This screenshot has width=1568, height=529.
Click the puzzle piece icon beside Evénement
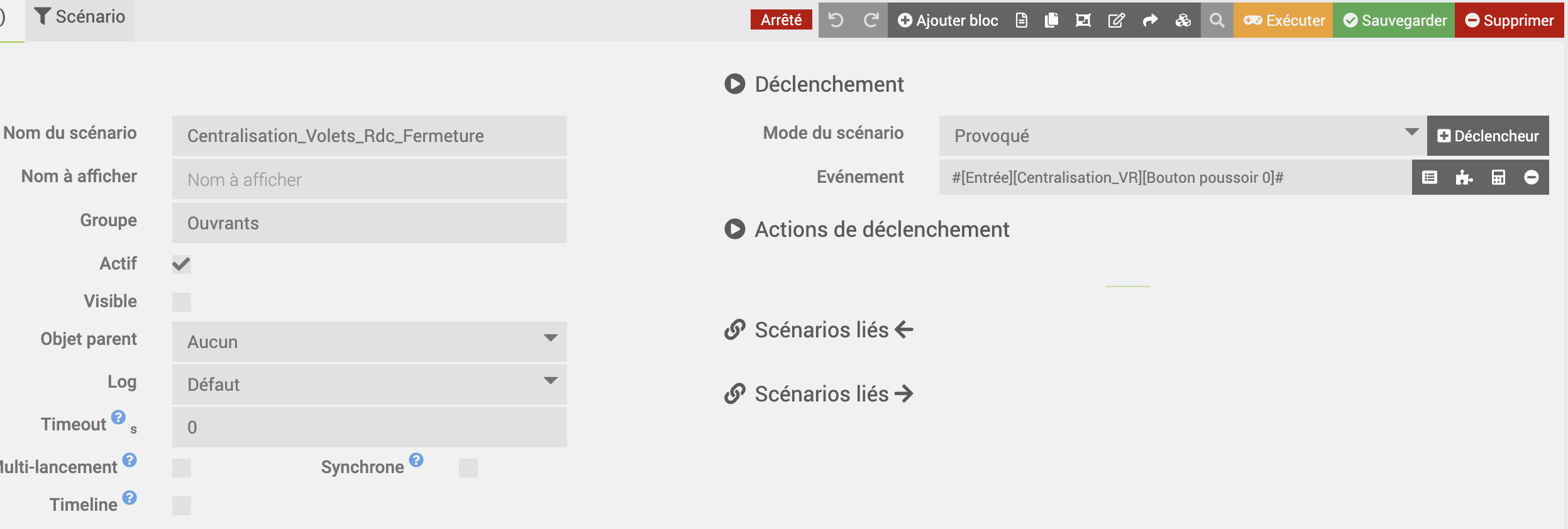(x=1464, y=178)
